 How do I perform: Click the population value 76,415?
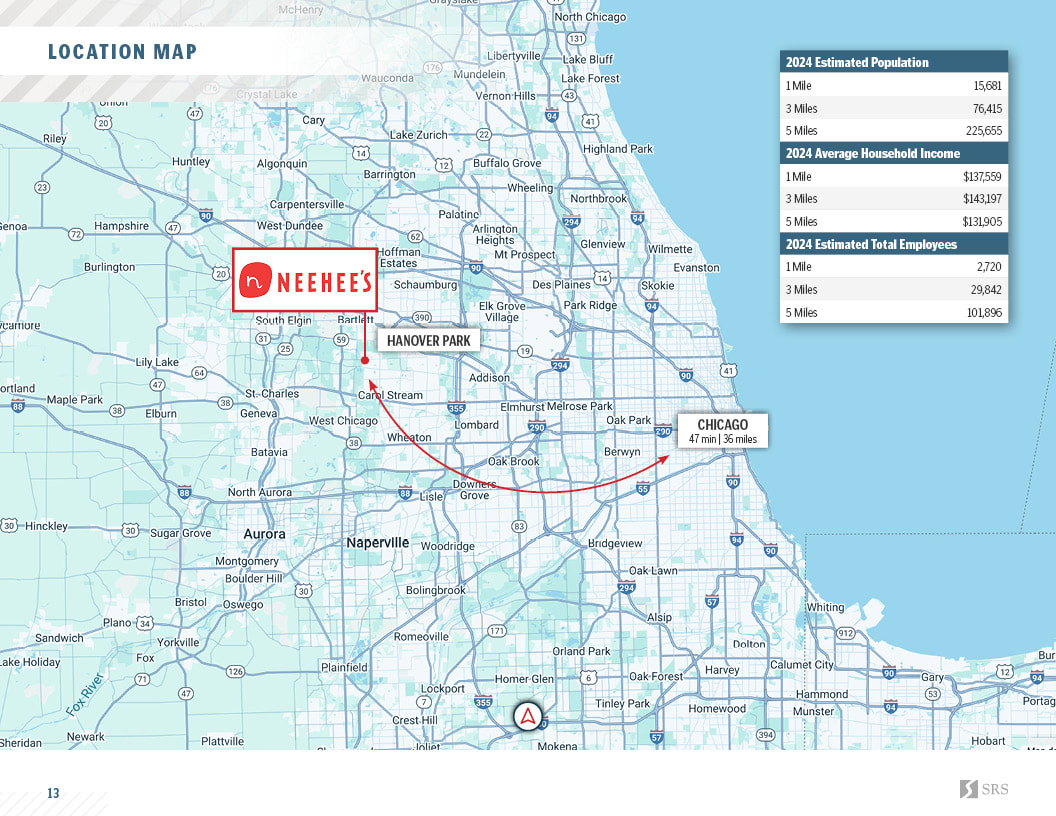coord(987,108)
